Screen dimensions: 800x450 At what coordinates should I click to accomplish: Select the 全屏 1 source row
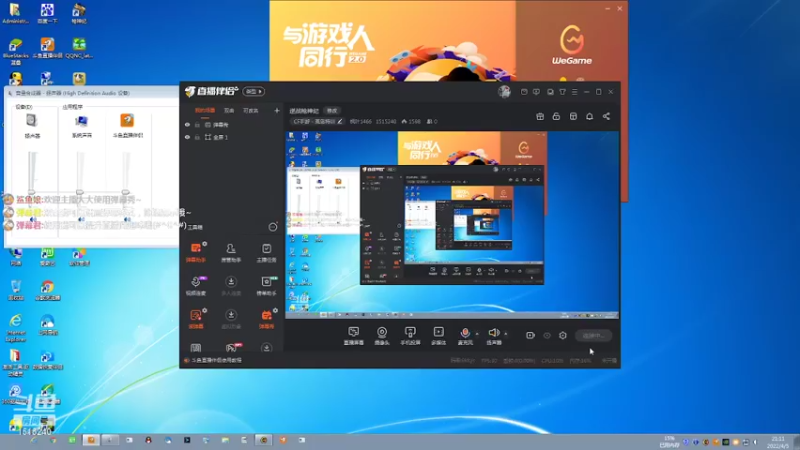pos(232,137)
